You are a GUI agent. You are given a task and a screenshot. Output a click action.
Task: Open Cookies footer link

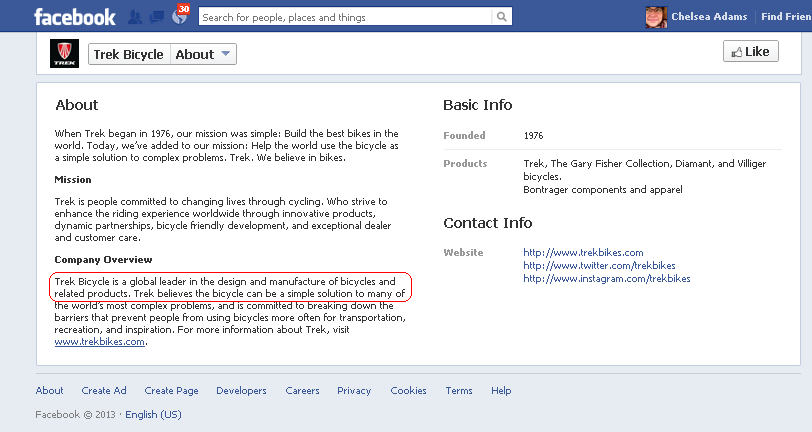click(409, 391)
